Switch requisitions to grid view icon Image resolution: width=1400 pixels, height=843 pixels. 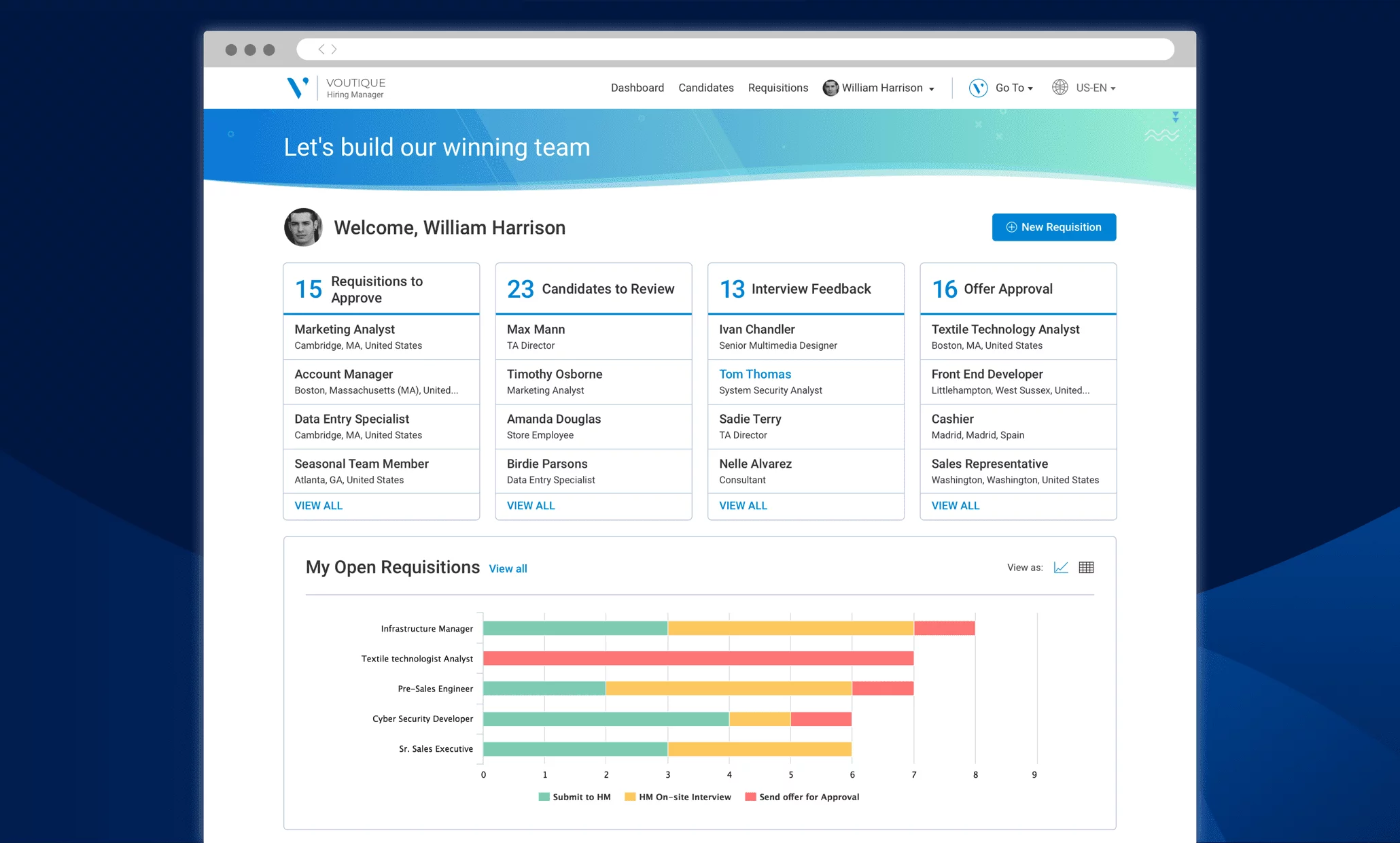1086,567
